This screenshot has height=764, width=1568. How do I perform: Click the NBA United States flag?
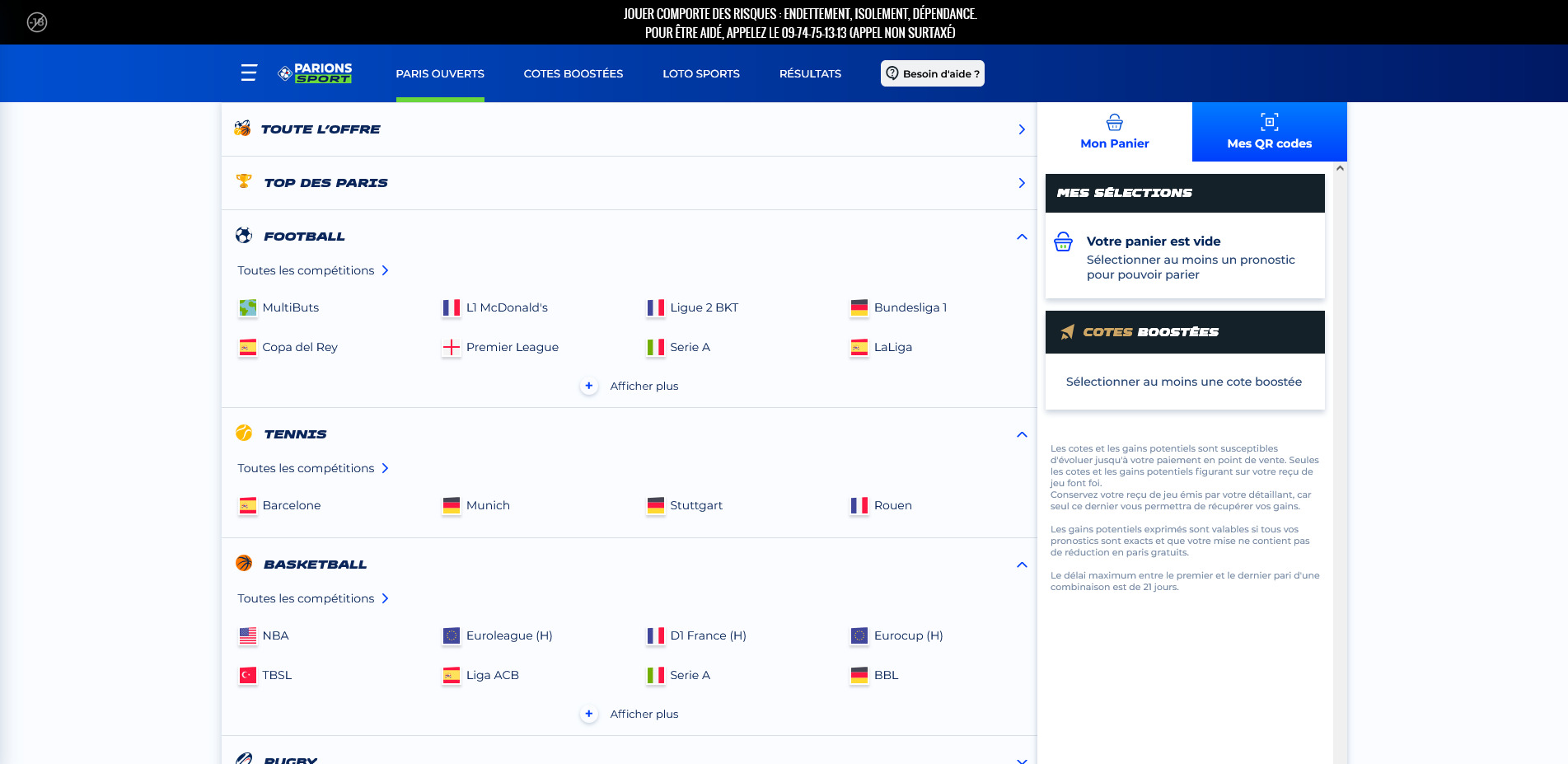(248, 635)
